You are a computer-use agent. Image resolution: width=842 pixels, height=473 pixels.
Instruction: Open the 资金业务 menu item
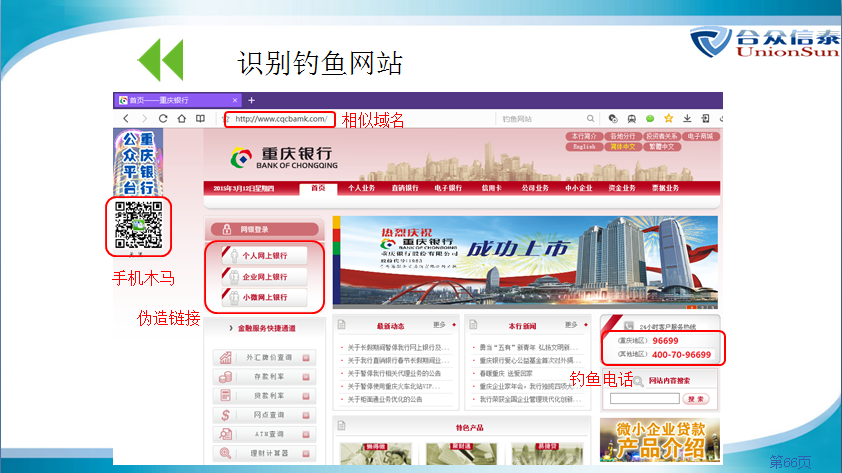pos(622,188)
